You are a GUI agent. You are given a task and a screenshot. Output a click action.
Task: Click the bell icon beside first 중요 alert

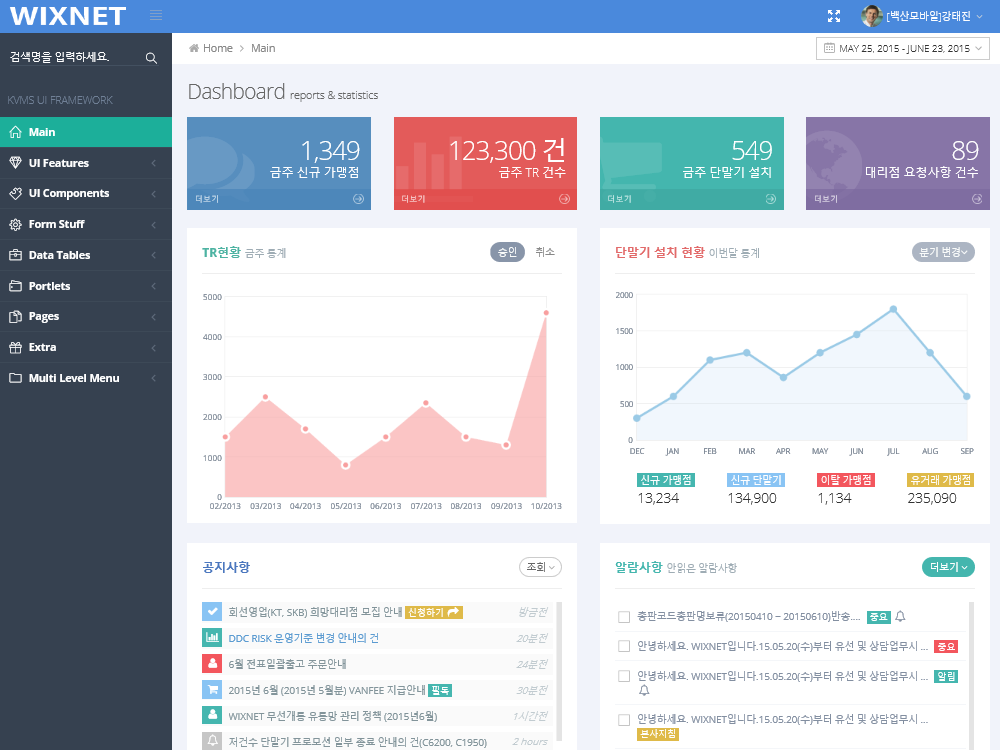pyautogui.click(x=900, y=616)
